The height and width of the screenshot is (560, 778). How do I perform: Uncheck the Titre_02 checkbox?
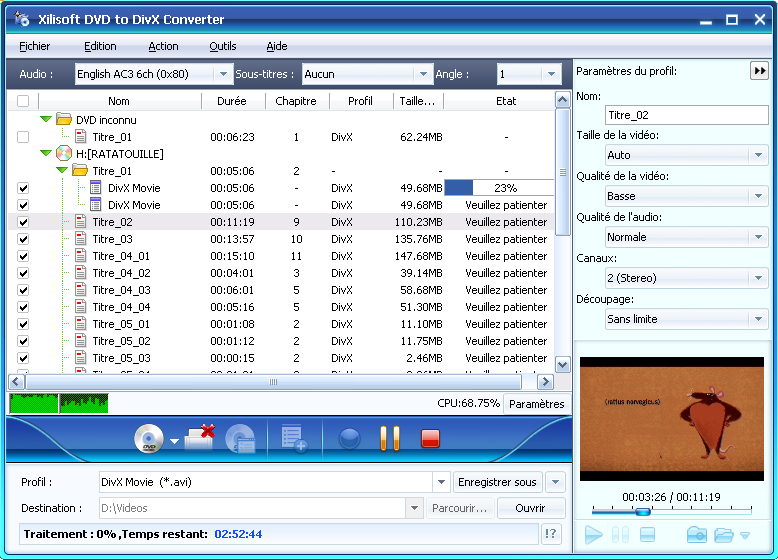(23, 222)
